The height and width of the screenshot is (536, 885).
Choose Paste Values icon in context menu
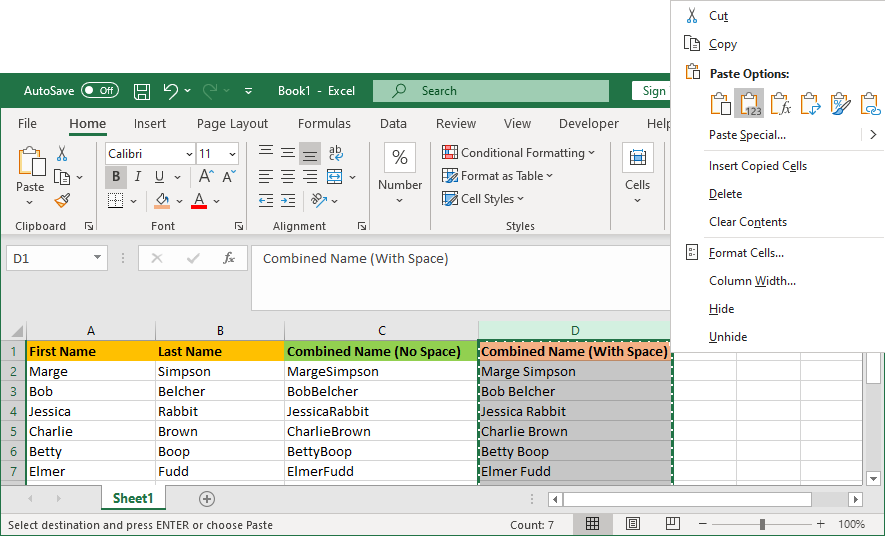749,104
